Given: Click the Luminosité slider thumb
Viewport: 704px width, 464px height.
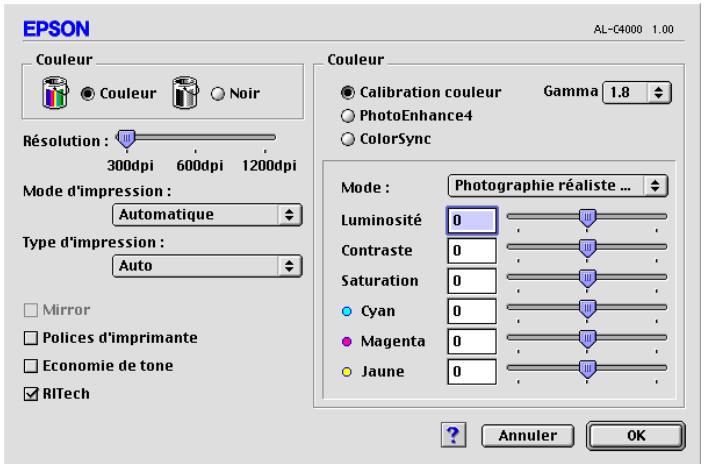Looking at the screenshot, I should click(x=587, y=218).
